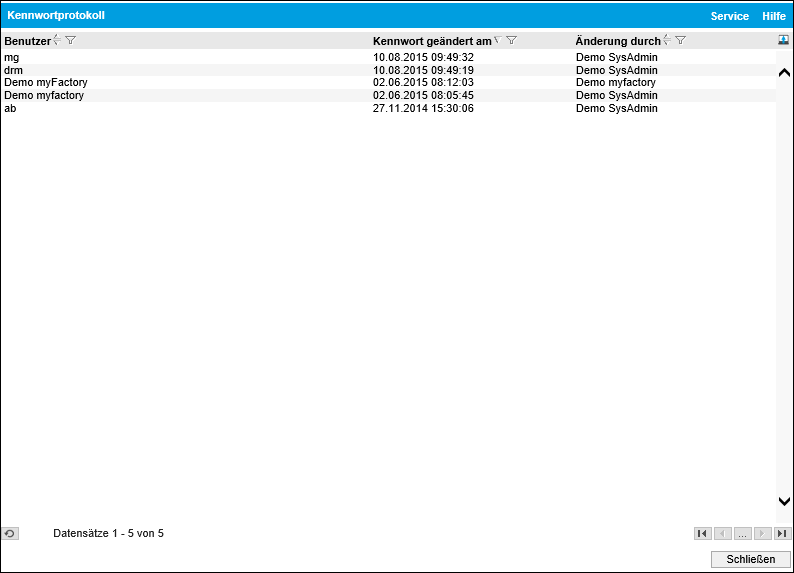
Task: Select Demo myfactory in the 08:05:45 row
Action: point(44,95)
